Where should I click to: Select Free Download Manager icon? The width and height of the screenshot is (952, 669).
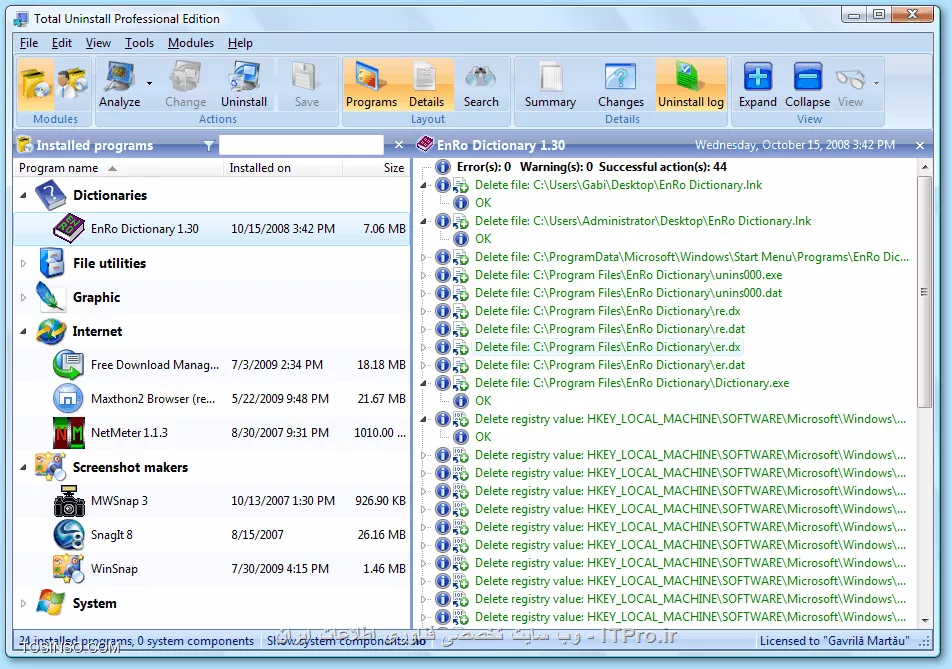point(69,365)
